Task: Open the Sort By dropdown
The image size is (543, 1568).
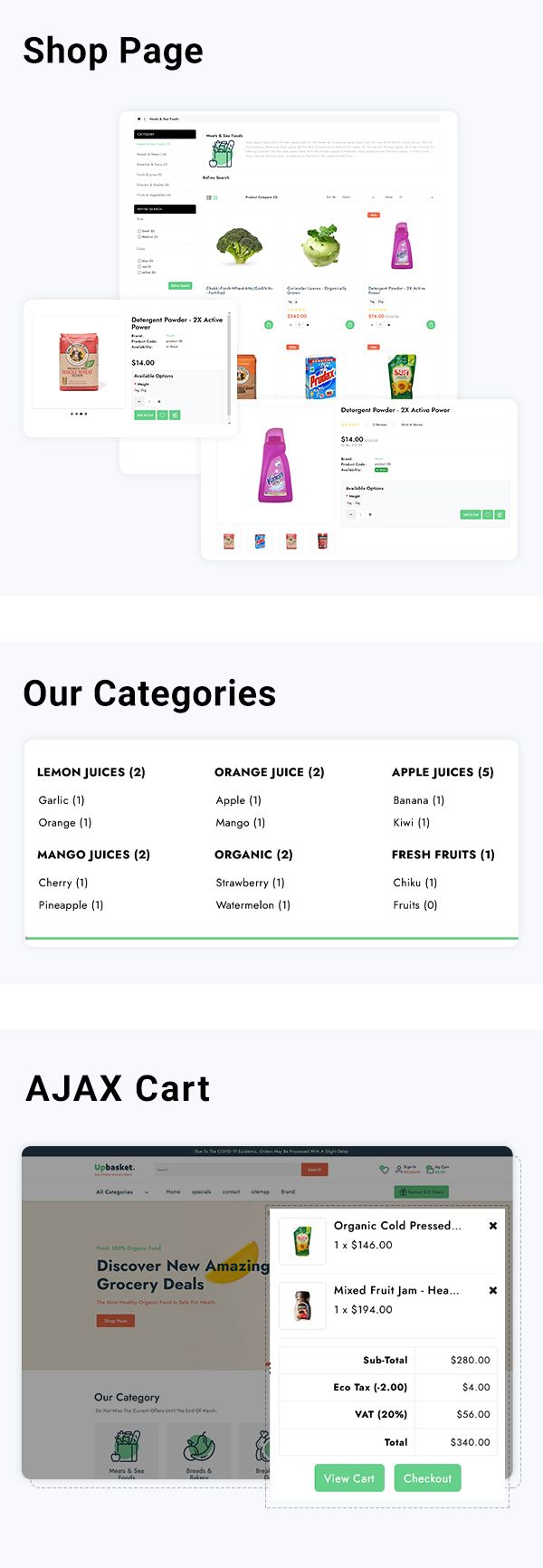Action: coord(360,197)
